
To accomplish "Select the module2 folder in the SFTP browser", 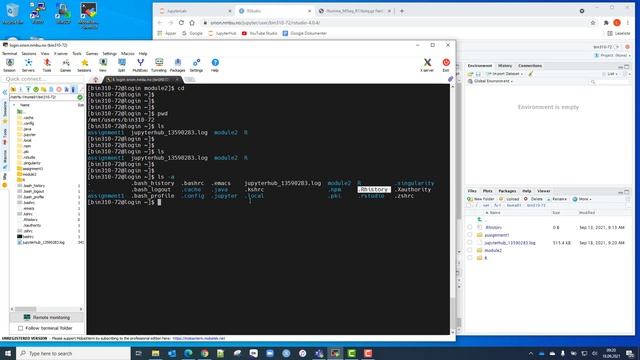I will [x=27, y=174].
